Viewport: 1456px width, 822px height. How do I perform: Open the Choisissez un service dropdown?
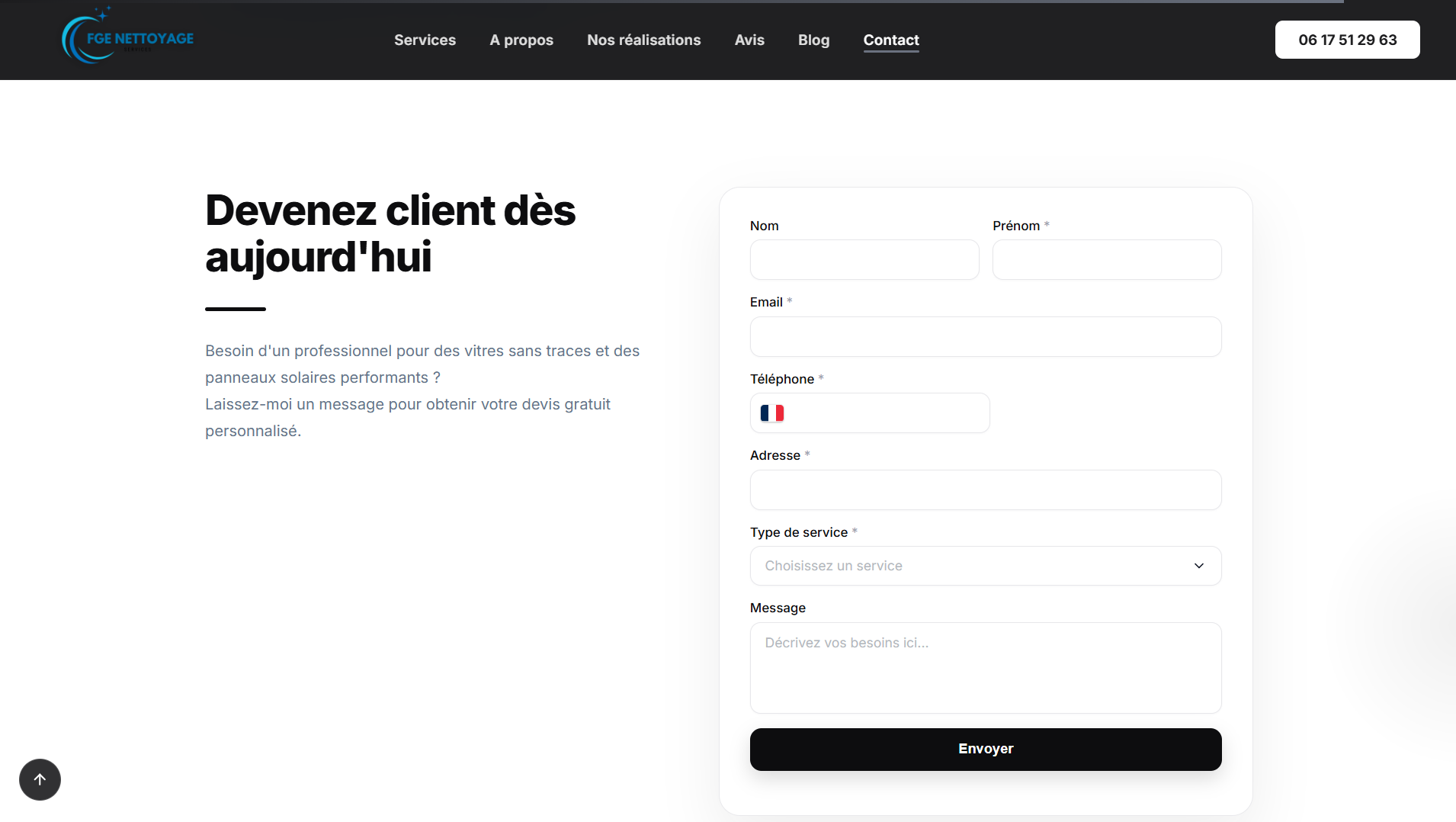point(986,566)
